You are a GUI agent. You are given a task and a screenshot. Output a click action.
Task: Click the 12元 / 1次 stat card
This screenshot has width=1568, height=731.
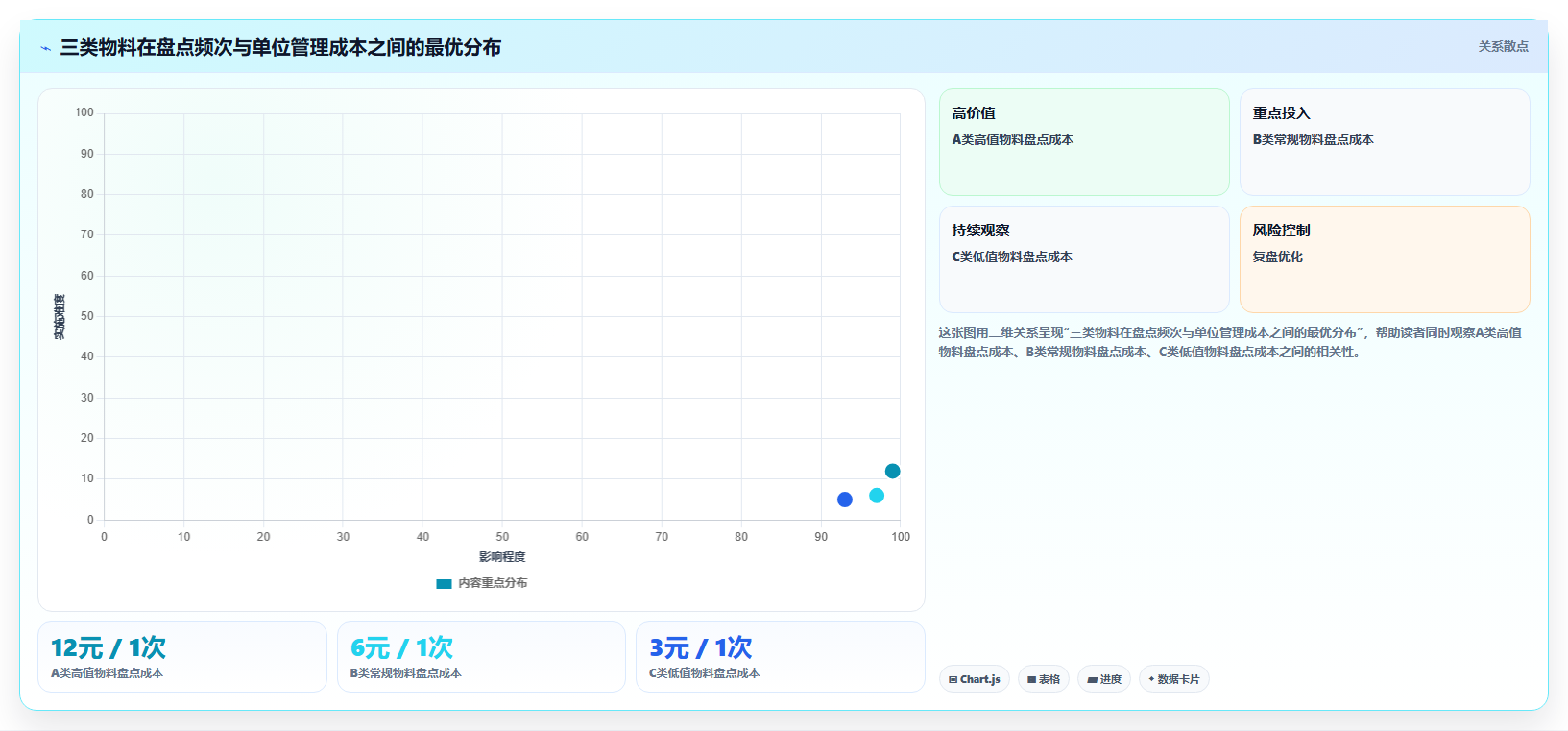[x=182, y=657]
